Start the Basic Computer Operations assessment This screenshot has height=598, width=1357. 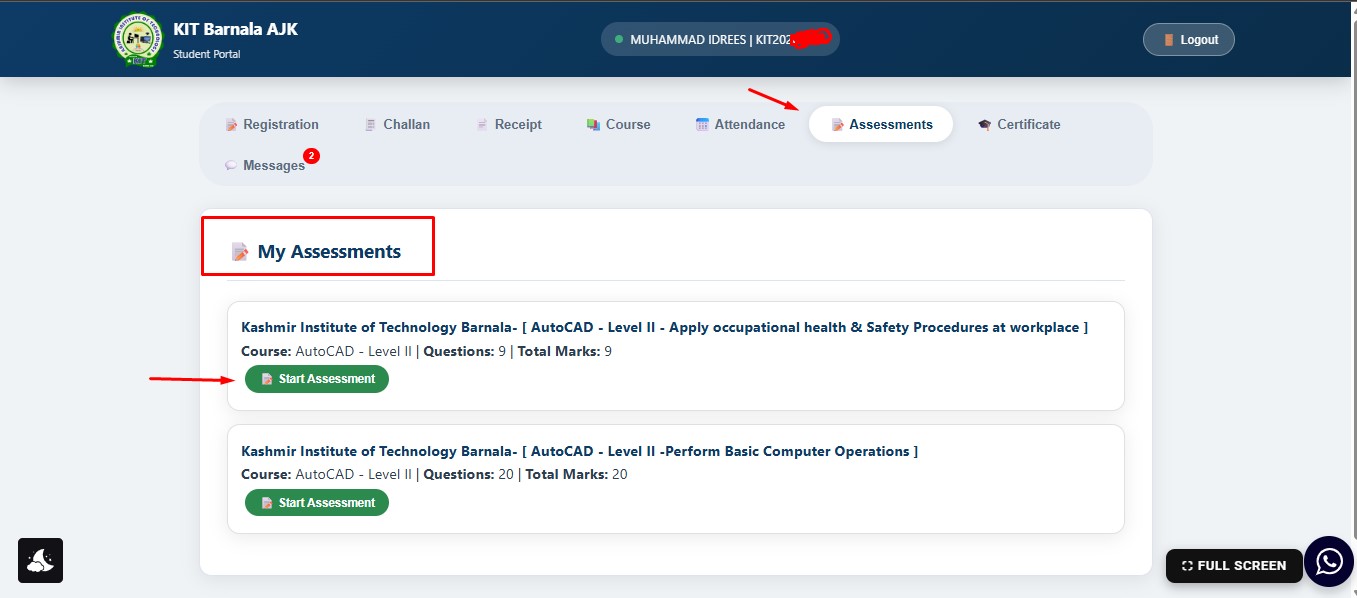click(x=317, y=503)
